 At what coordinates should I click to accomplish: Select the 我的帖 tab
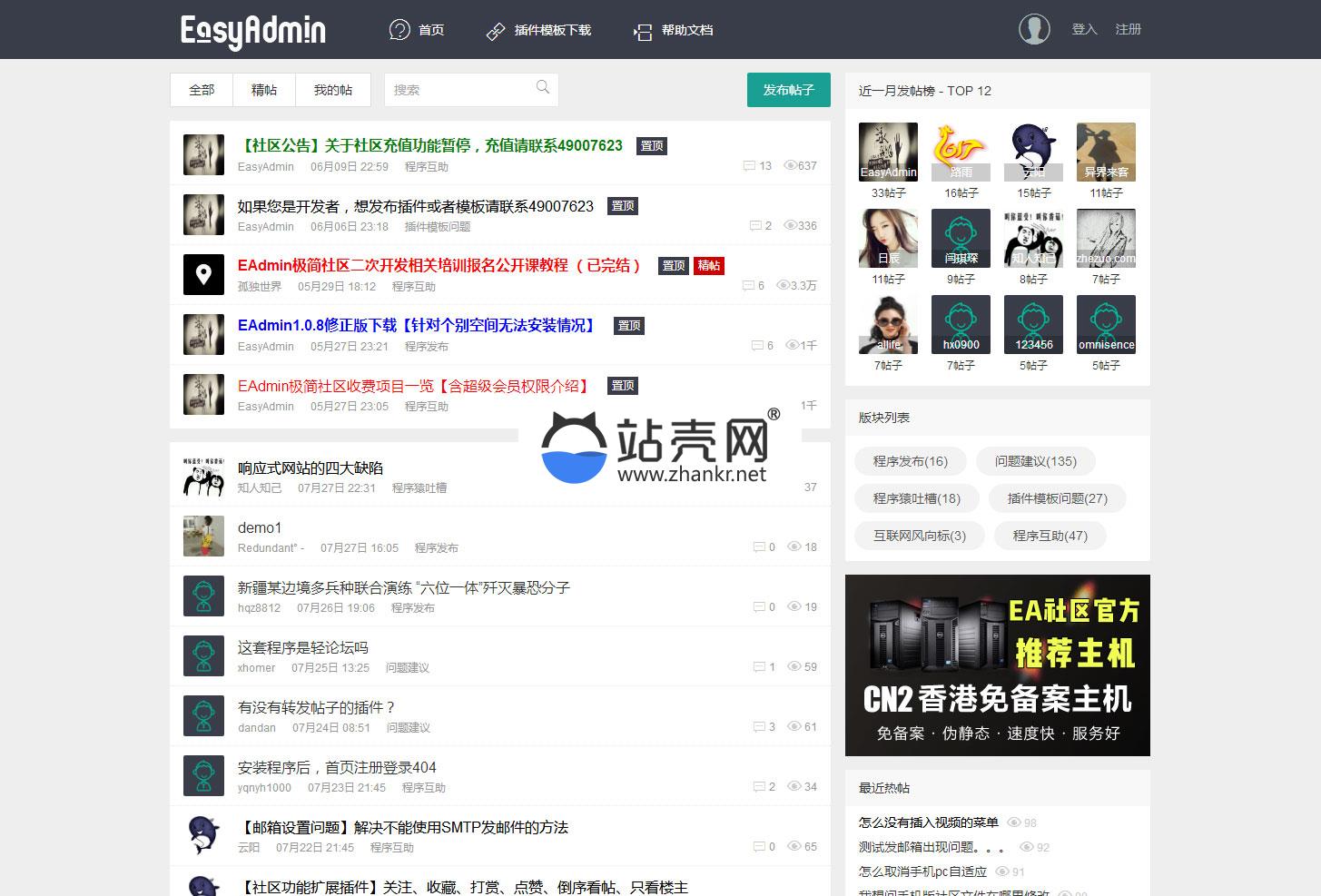333,90
